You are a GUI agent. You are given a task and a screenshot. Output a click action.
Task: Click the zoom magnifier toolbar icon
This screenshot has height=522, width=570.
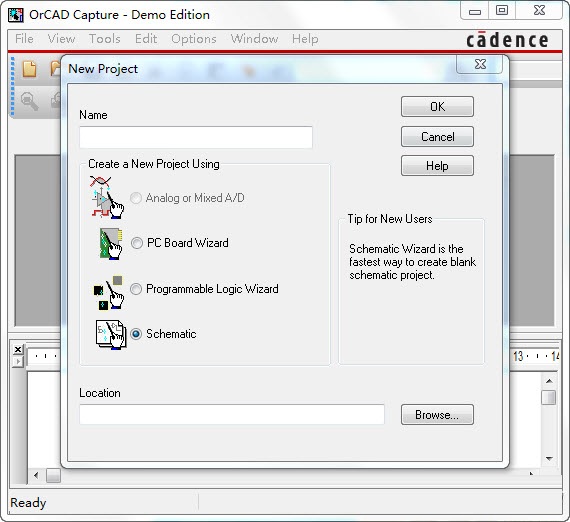[29, 101]
